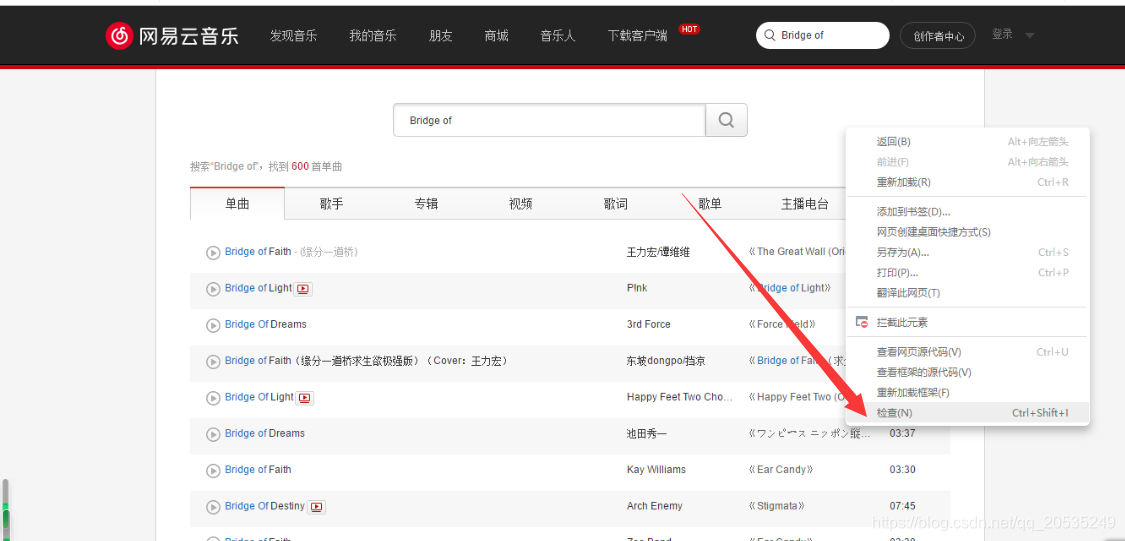Switch to the 歌词 tab
Image resolution: width=1125 pixels, height=541 pixels.
(616, 204)
